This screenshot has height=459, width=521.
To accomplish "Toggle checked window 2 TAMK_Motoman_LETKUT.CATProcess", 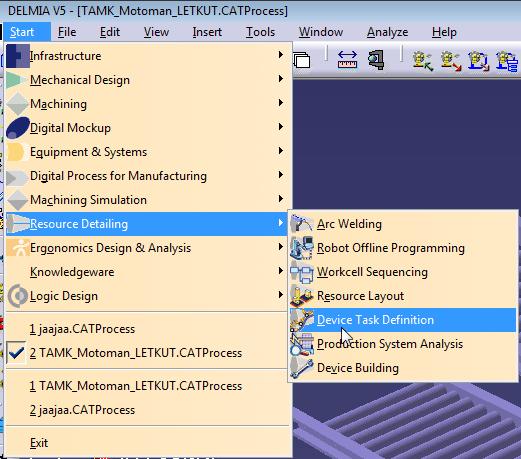I will (x=147, y=353).
